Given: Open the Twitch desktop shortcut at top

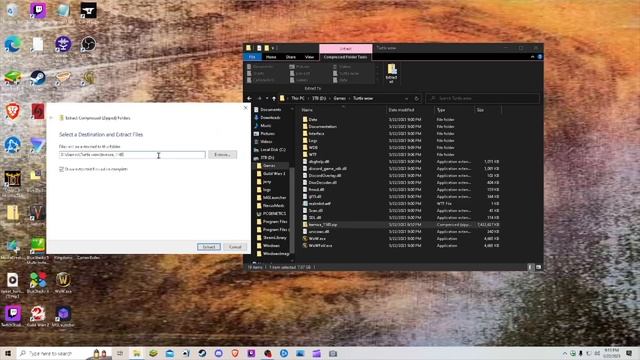Looking at the screenshot, I should (x=38, y=11).
